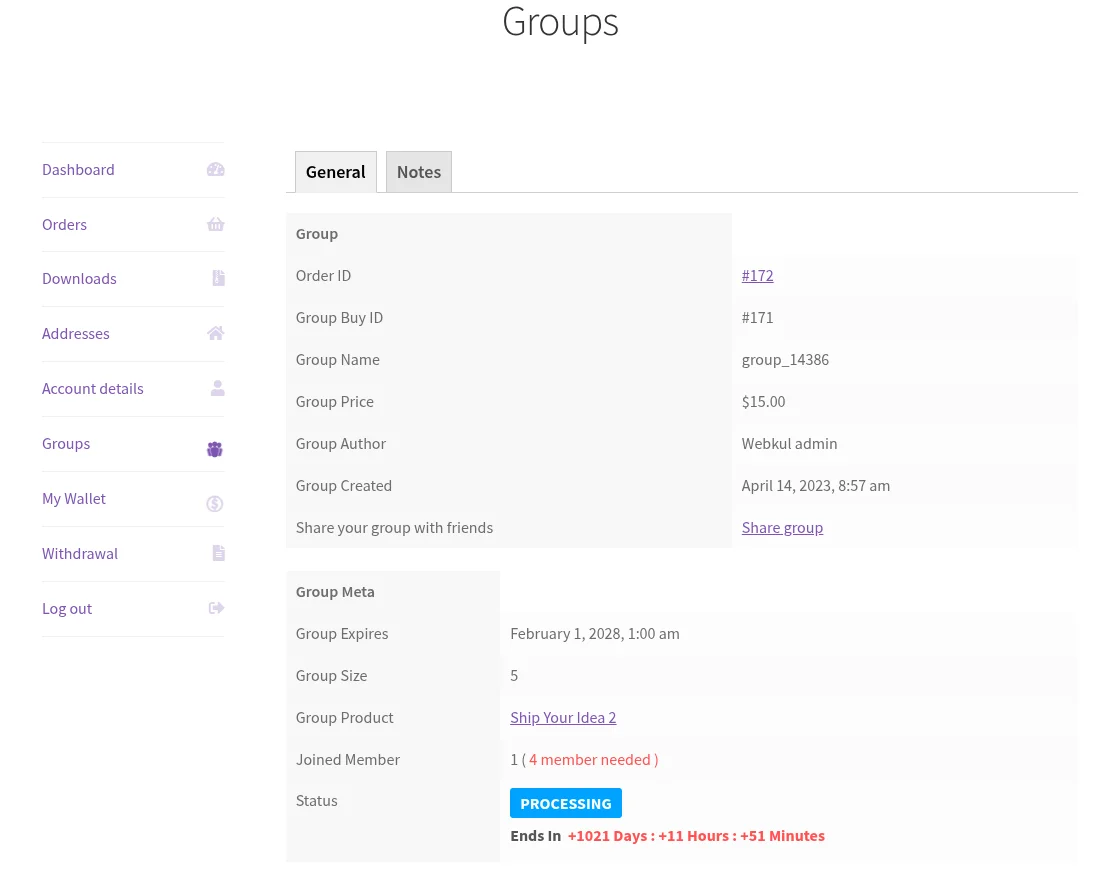Select the Dashboard speedometer icon
Viewport: 1120px width, 880px height.
click(x=215, y=169)
